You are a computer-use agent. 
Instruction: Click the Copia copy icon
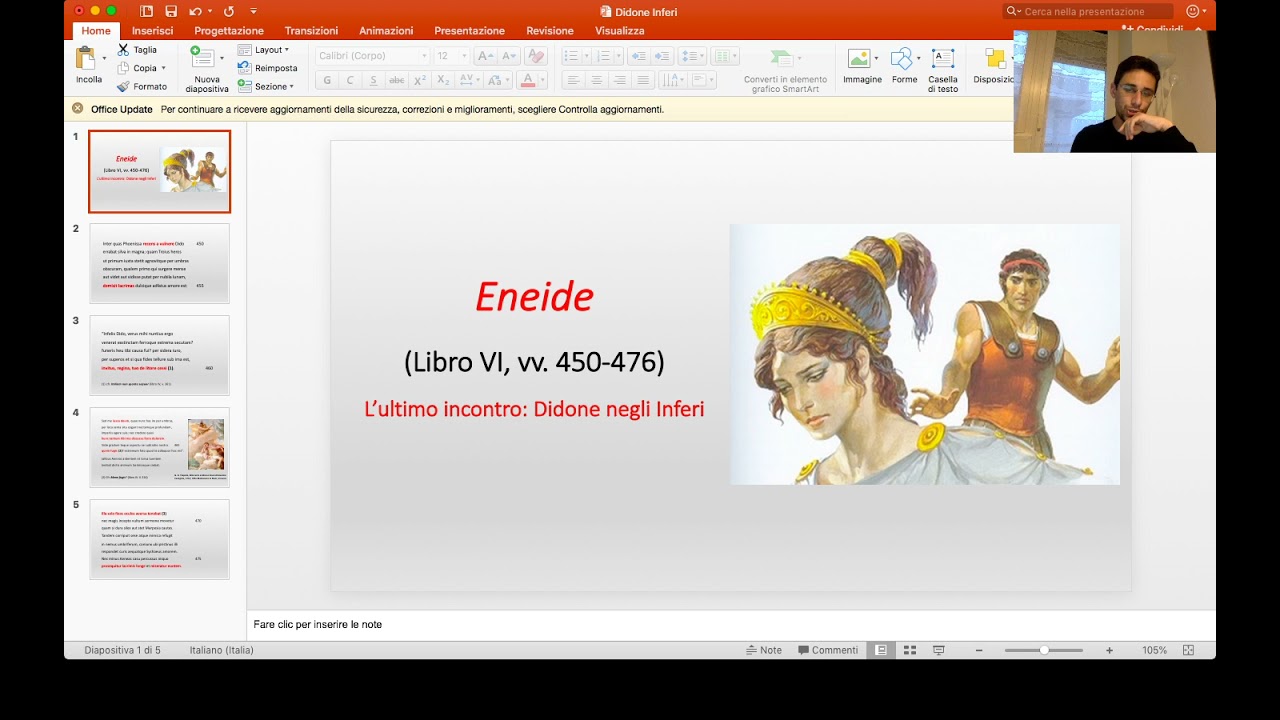click(123, 68)
